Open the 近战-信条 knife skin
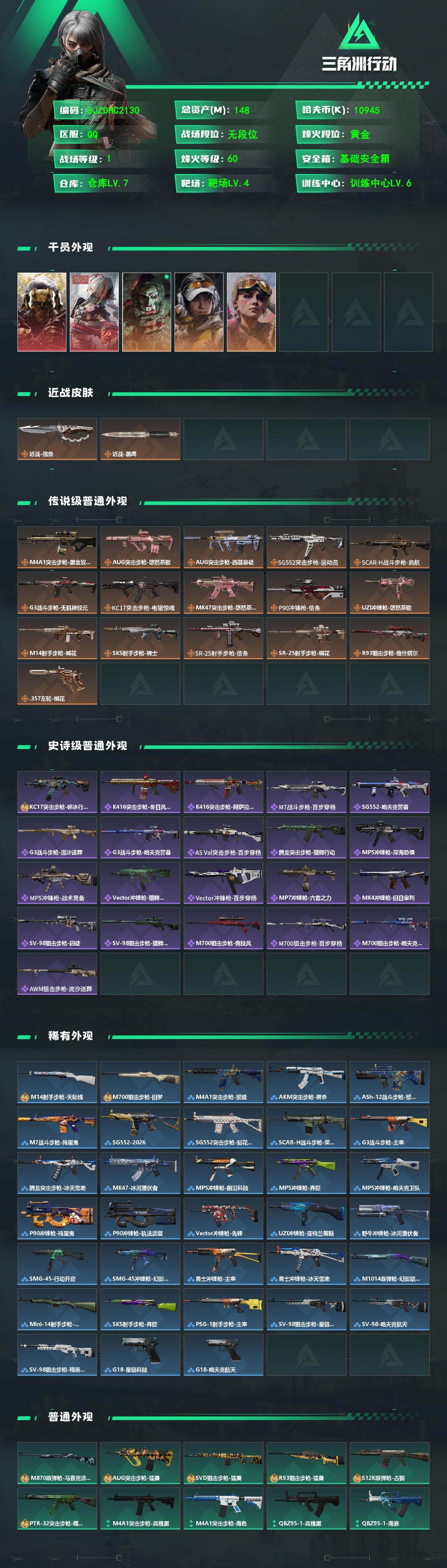 pos(57,439)
